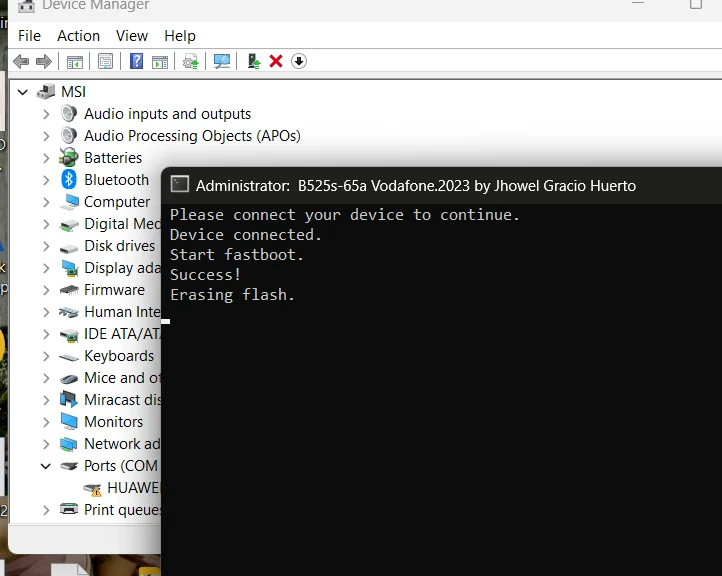Select the Monitors tree item

(113, 422)
